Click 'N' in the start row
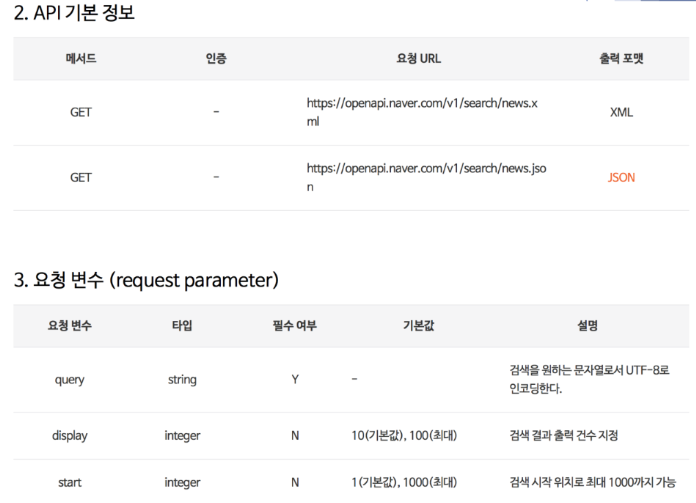The width and height of the screenshot is (696, 503). coord(295,483)
